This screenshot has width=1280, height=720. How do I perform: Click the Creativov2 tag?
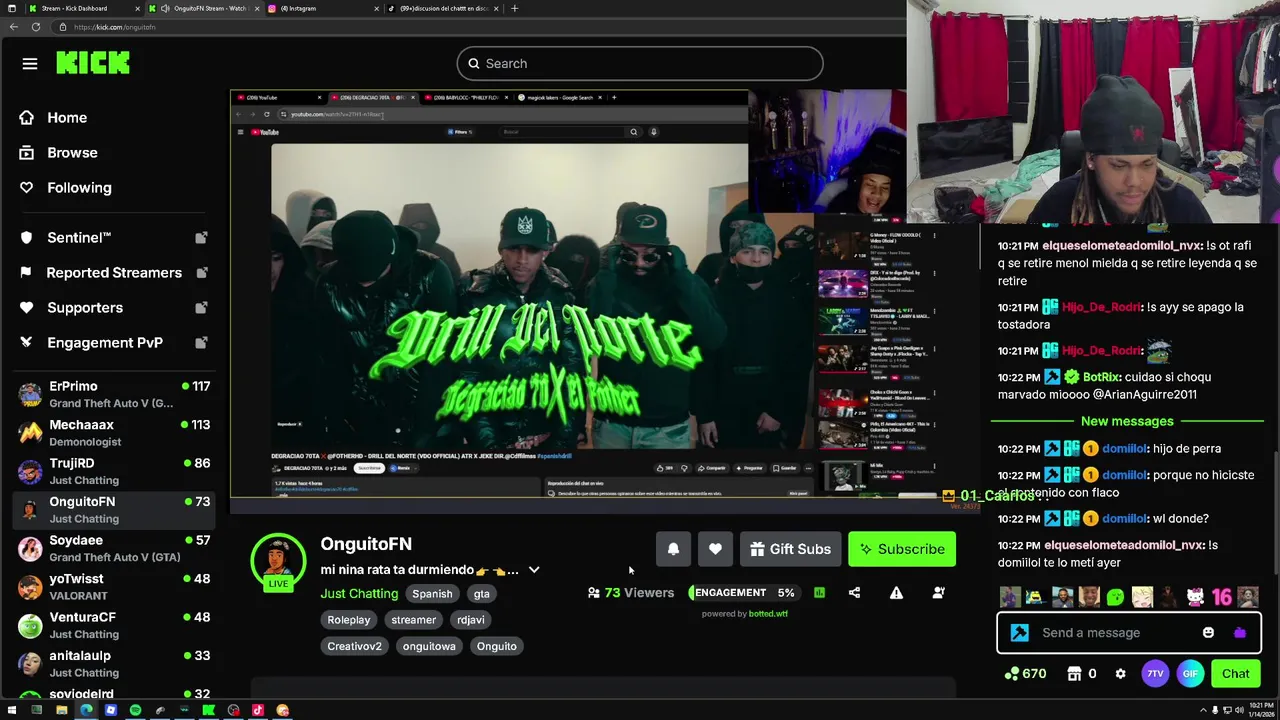(x=354, y=646)
